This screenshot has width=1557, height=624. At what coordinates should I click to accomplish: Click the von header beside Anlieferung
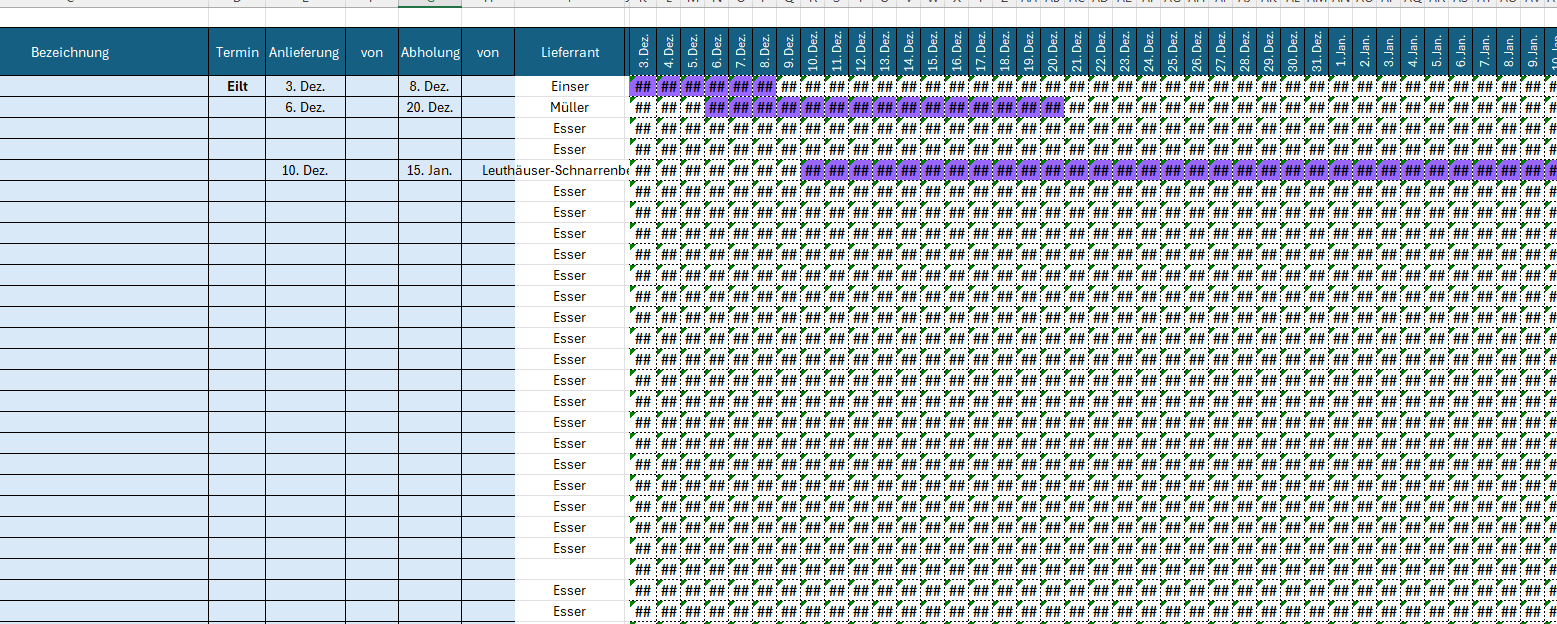(372, 52)
